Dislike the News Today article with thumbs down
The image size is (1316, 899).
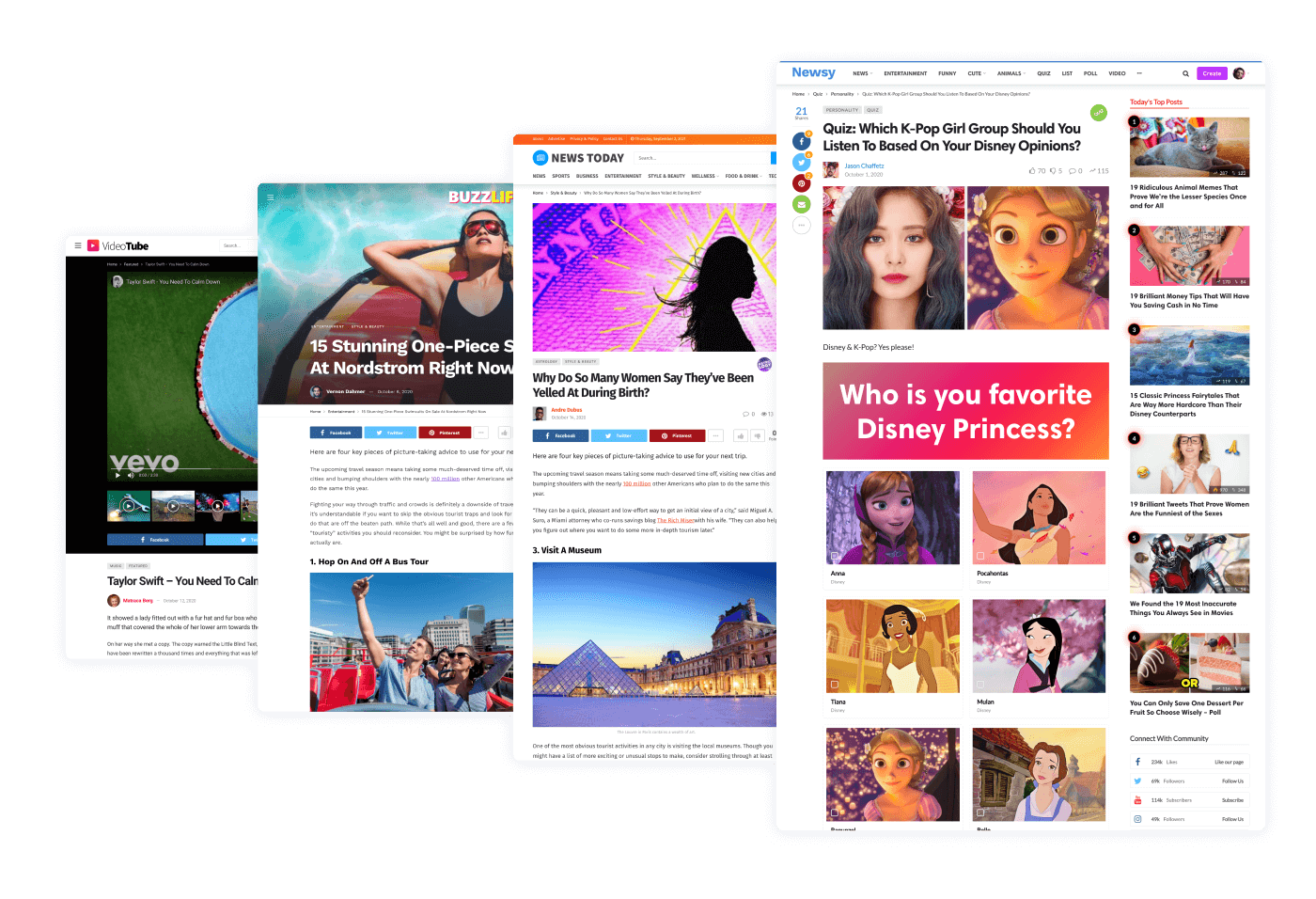coord(757,435)
